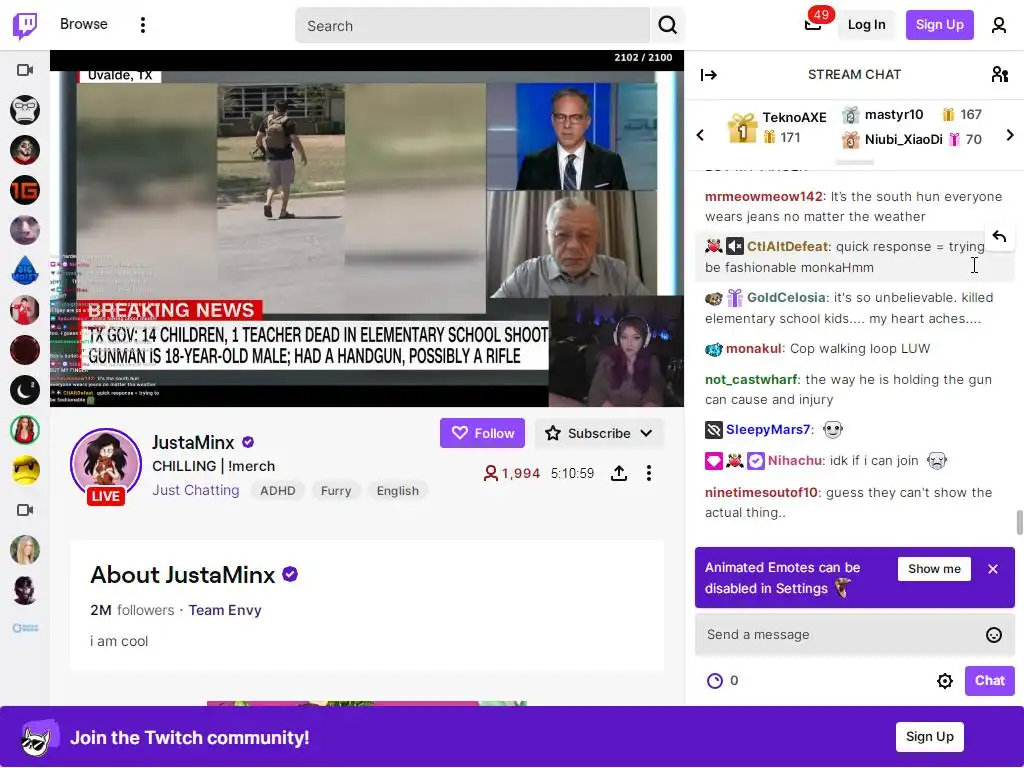The height and width of the screenshot is (768, 1024).
Task: Dismiss the Animated Emotes notice
Action: pos(993,569)
